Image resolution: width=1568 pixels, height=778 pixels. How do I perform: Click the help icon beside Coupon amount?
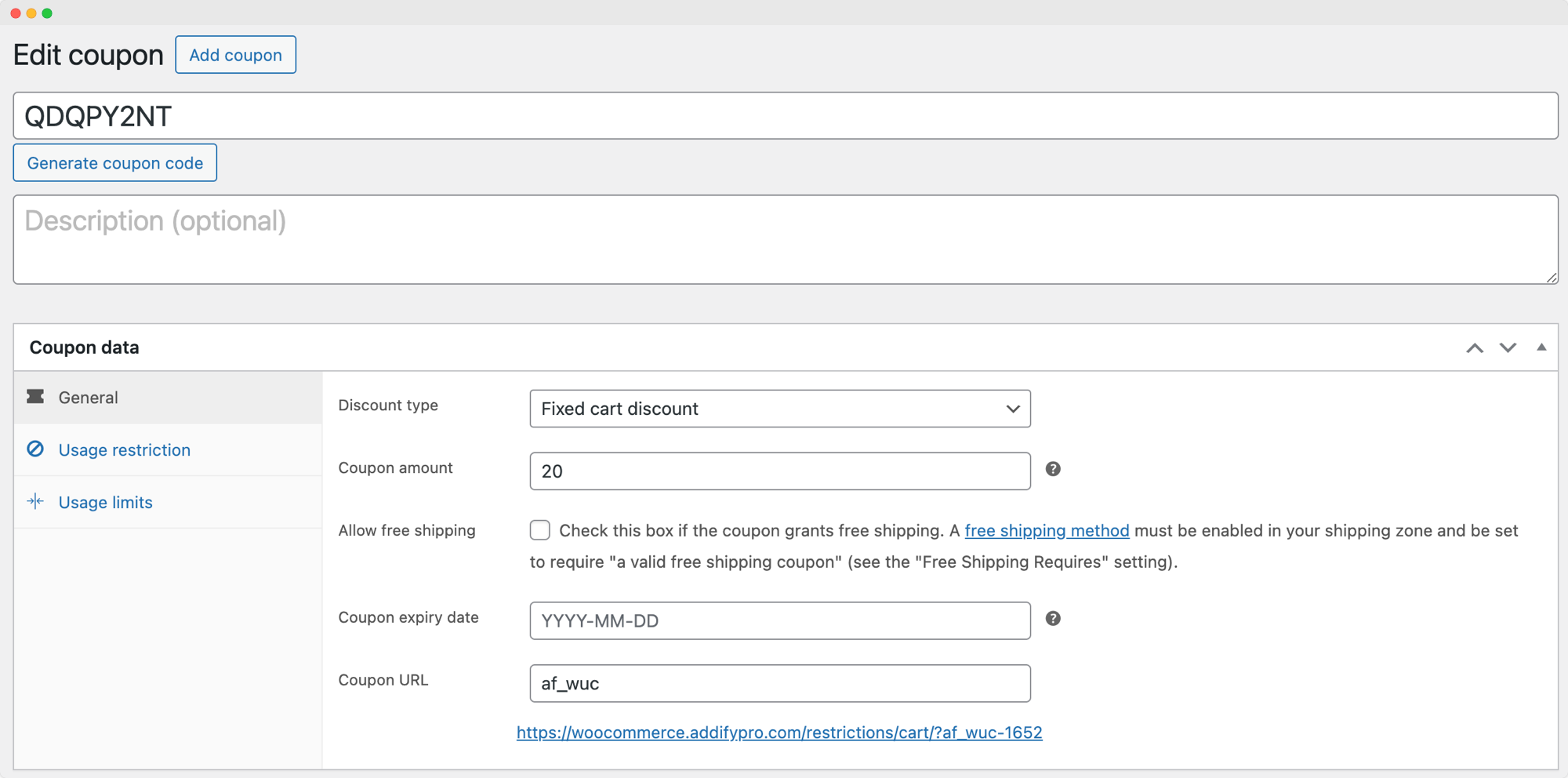coord(1054,469)
